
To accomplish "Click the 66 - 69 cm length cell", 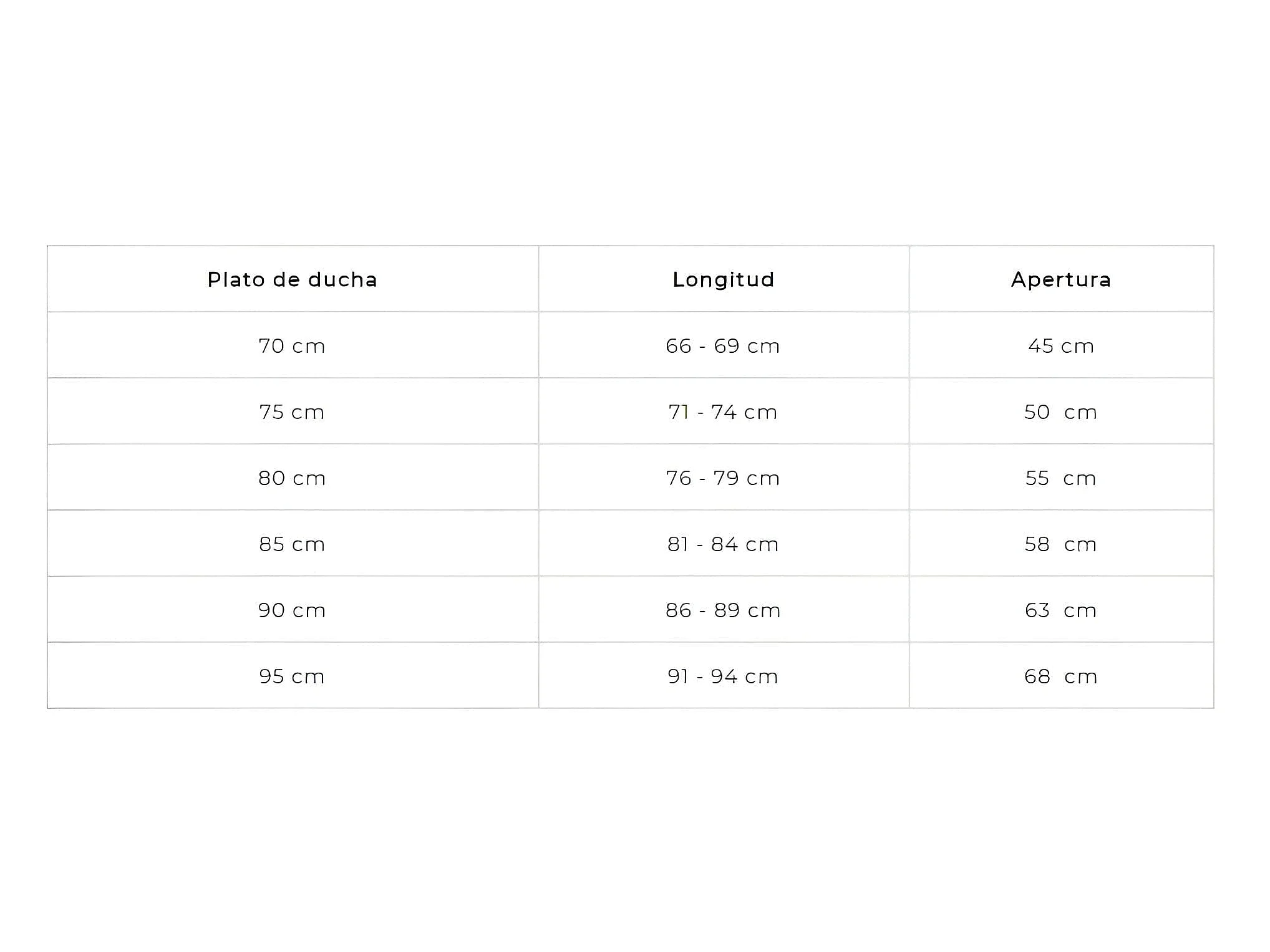I will pyautogui.click(x=723, y=346).
